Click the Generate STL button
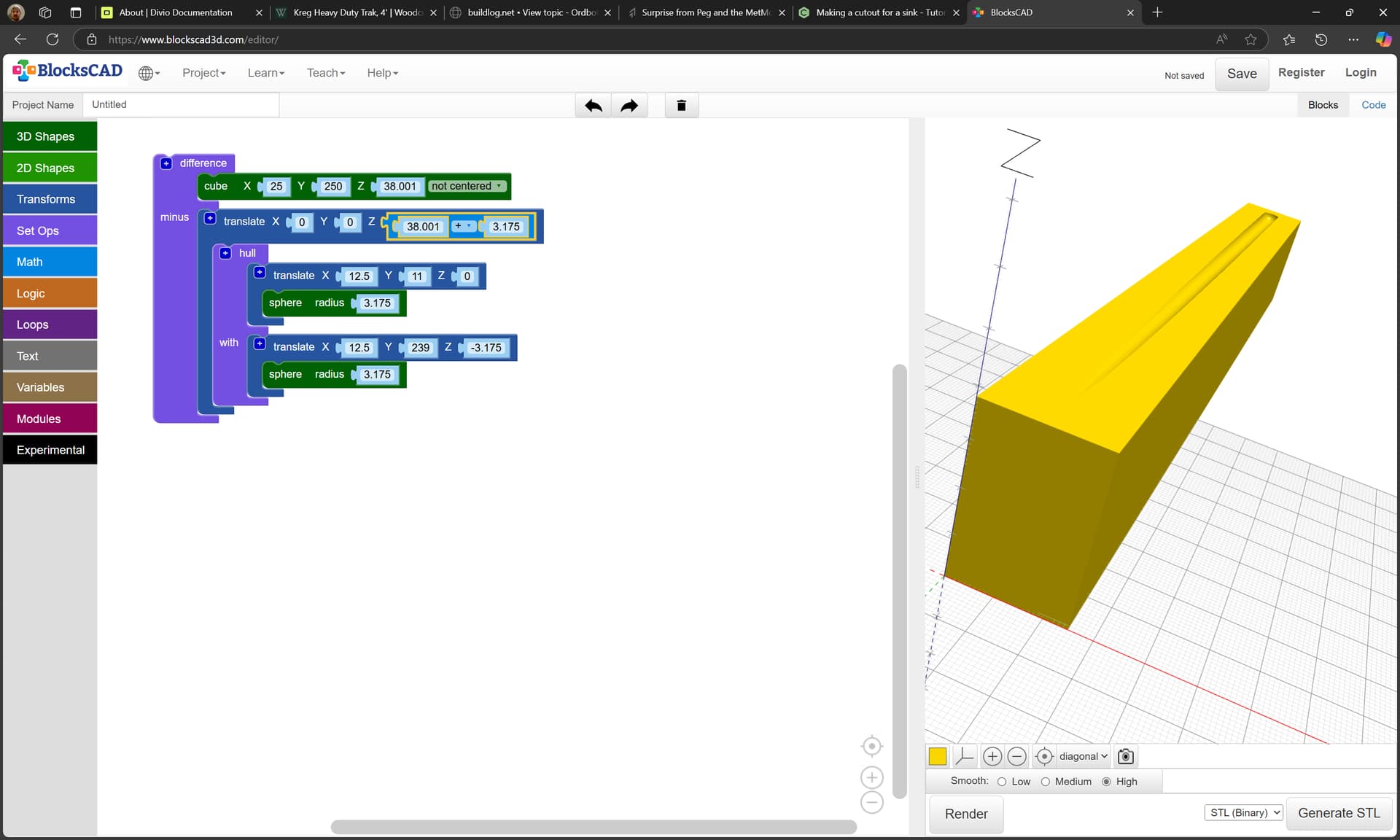Viewport: 1400px width, 840px height. coord(1339,813)
